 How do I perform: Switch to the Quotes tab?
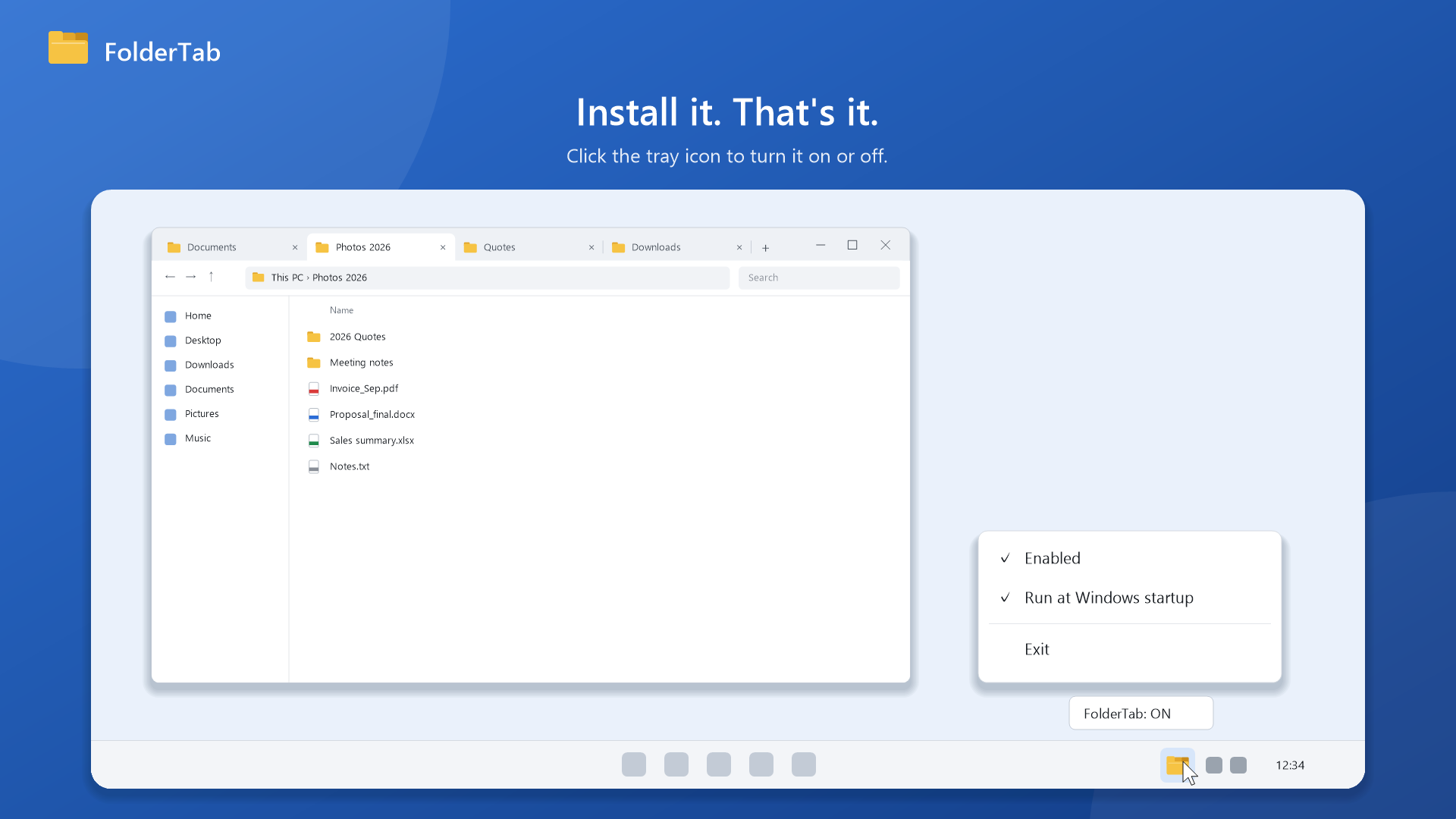click(x=529, y=247)
